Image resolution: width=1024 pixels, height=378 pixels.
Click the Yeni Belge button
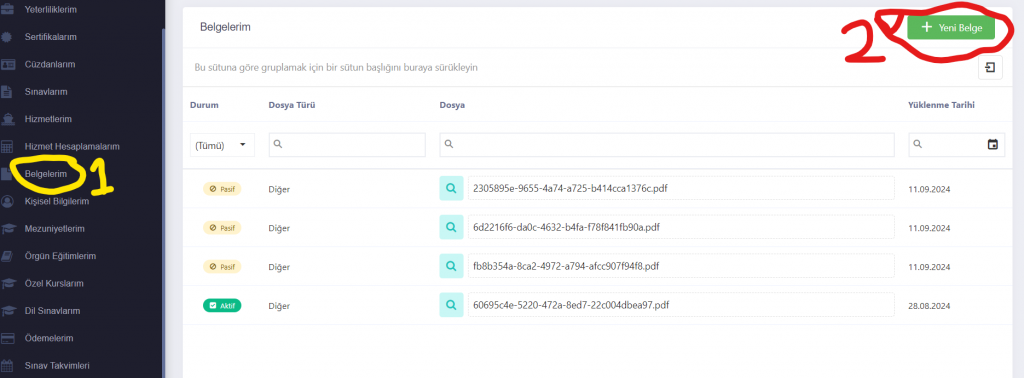[951, 28]
